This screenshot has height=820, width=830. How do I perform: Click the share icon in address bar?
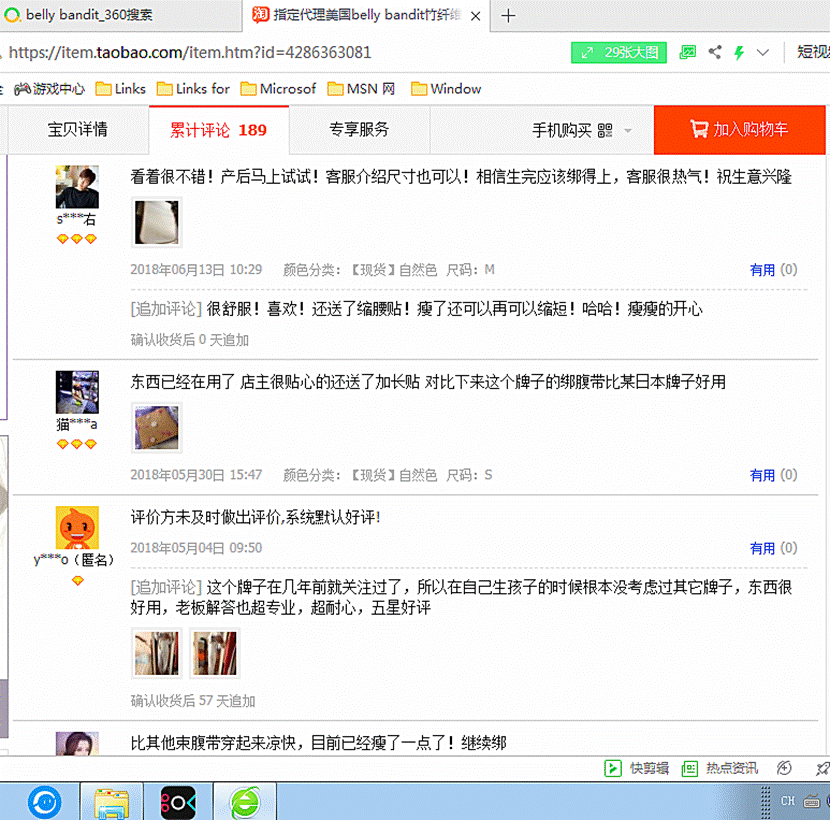click(715, 52)
